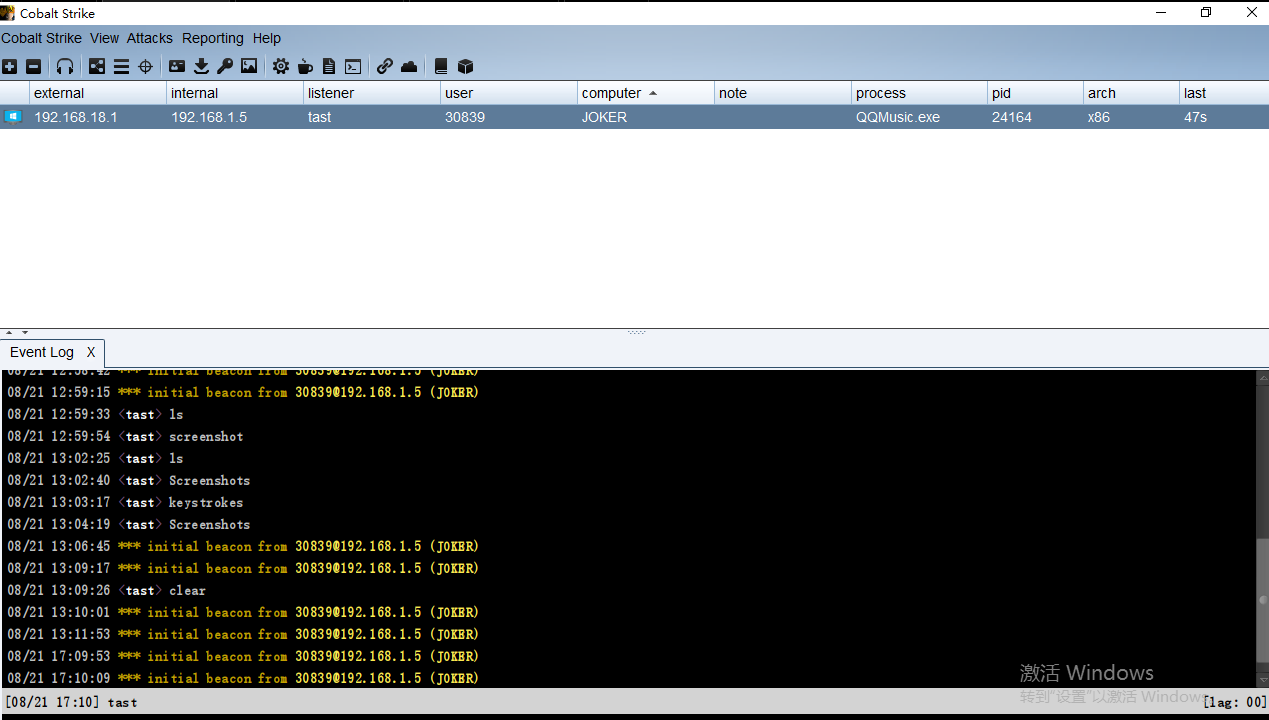Click the coffee cup Java applet icon

click(x=305, y=67)
